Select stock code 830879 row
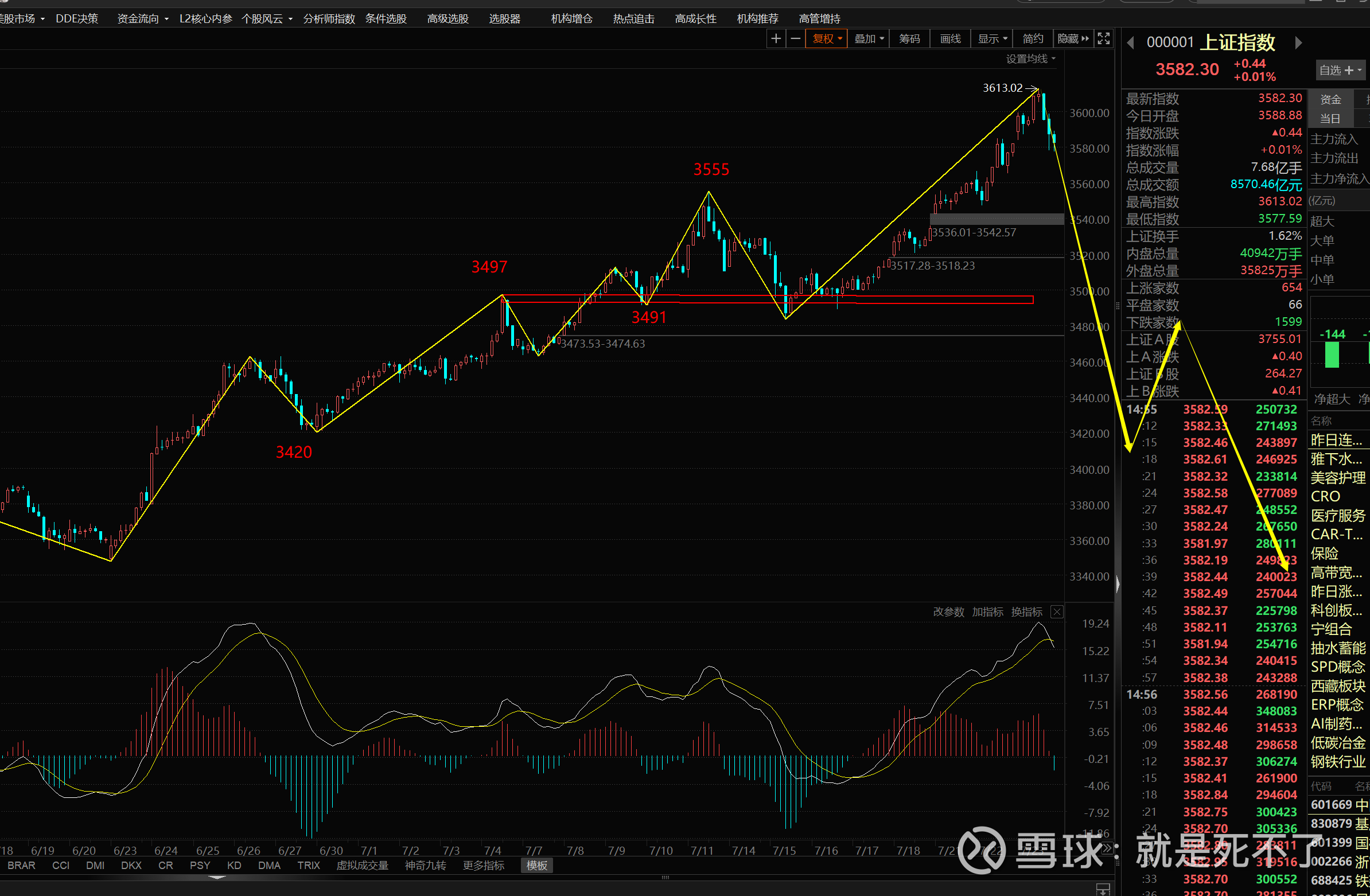This screenshot has width=1370, height=896. (1339, 824)
